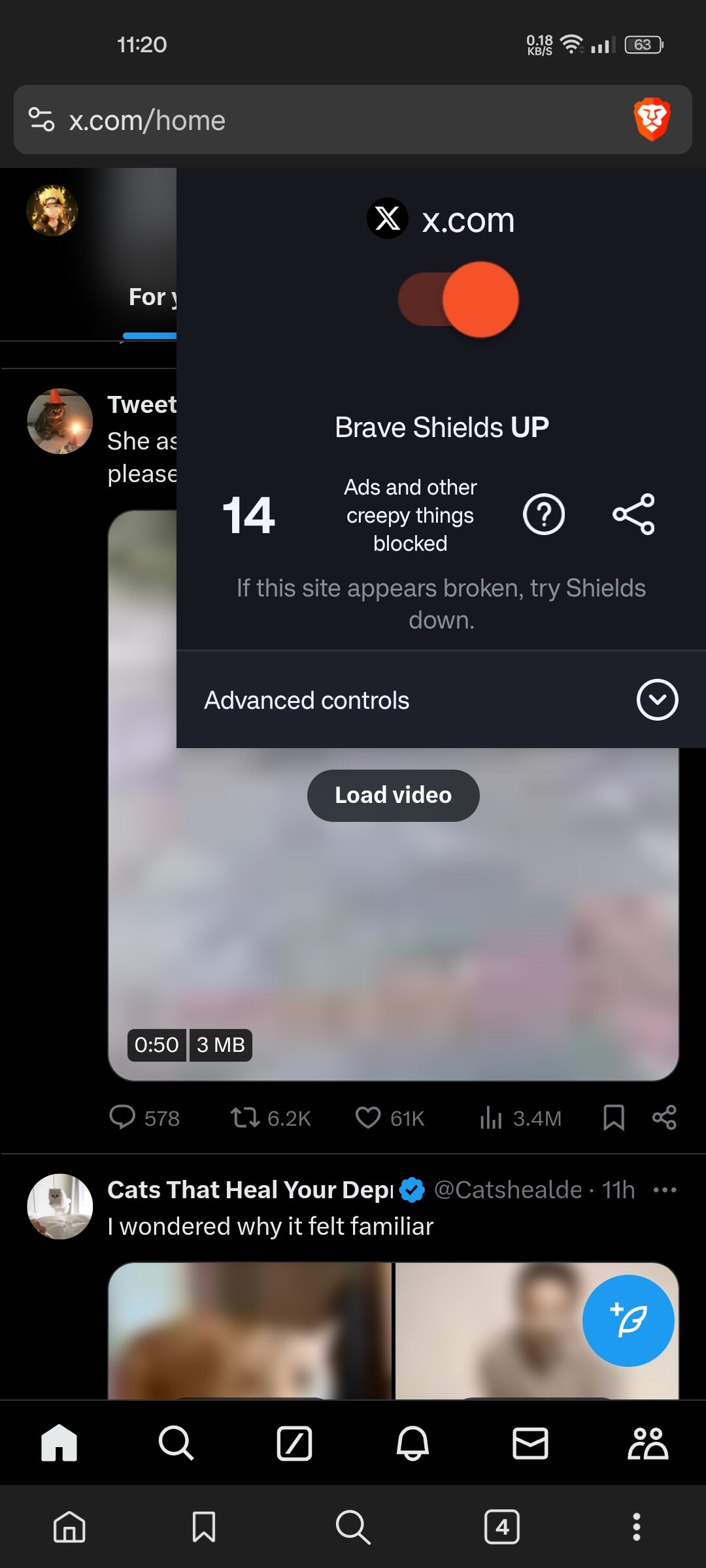Open X notifications bell

412,1443
